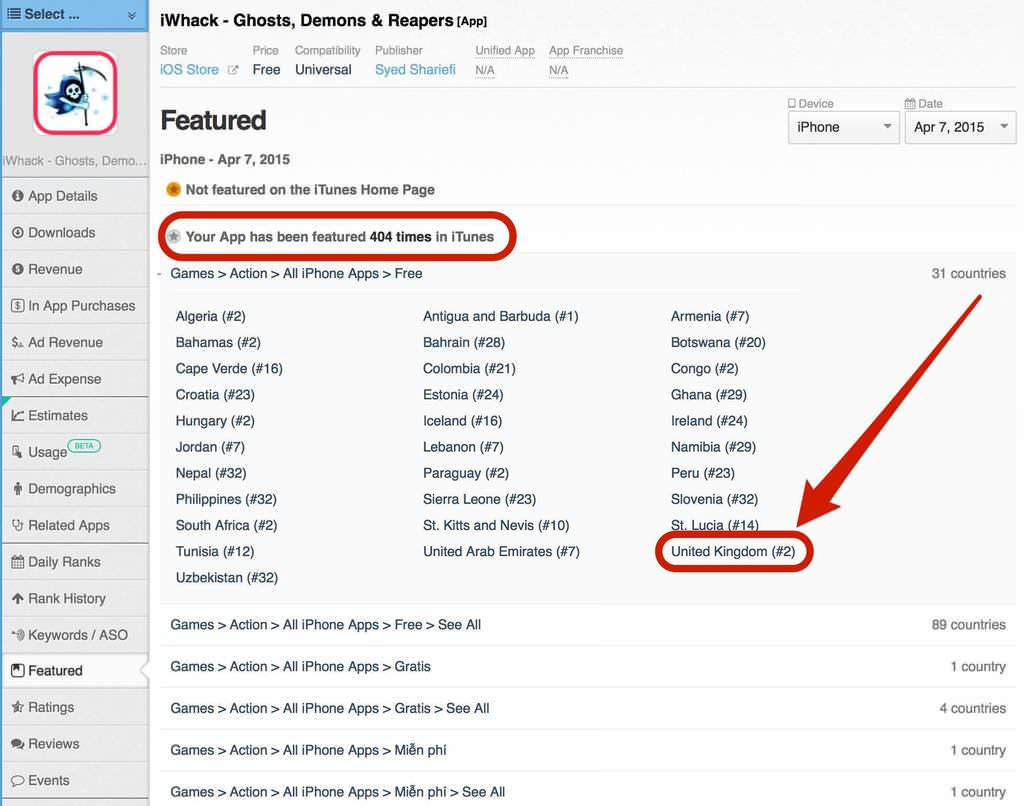
Task: Click South Africa (#2) entry
Action: [226, 526]
